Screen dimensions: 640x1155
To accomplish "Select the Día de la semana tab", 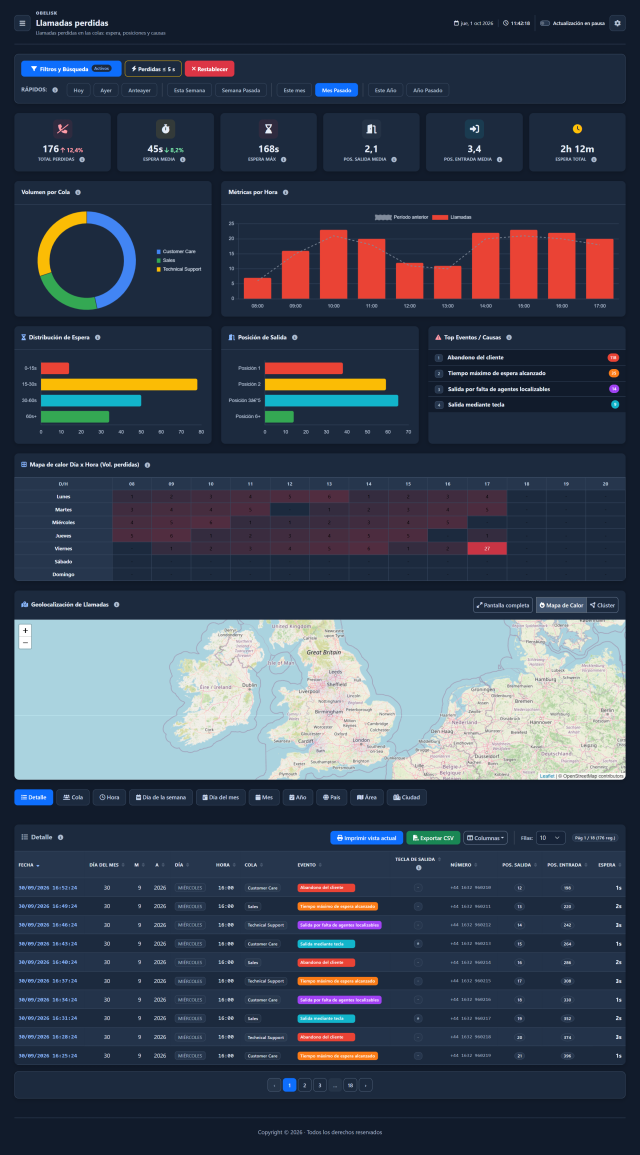I will 161,797.
